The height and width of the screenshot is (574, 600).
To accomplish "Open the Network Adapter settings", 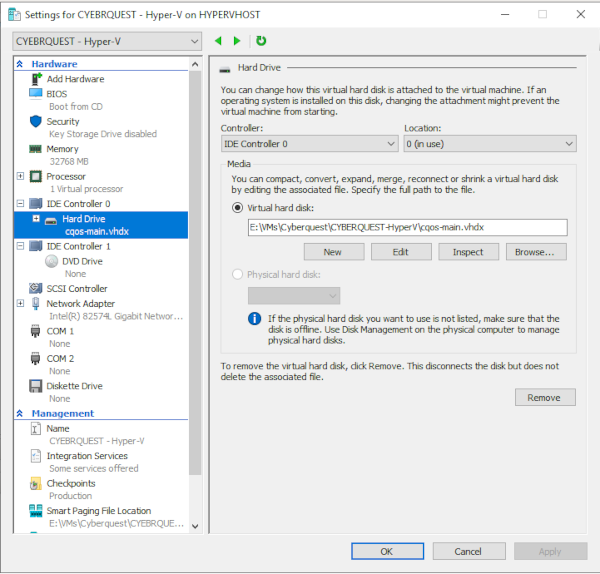I will coord(80,303).
